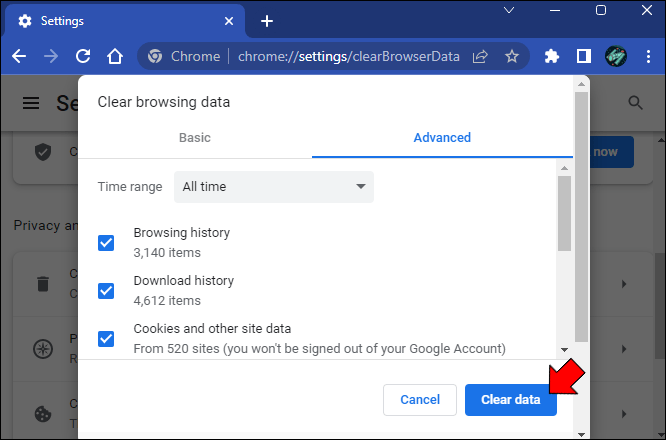Open the tab search chevron in title bar
The height and width of the screenshot is (440, 666).
[509, 11]
